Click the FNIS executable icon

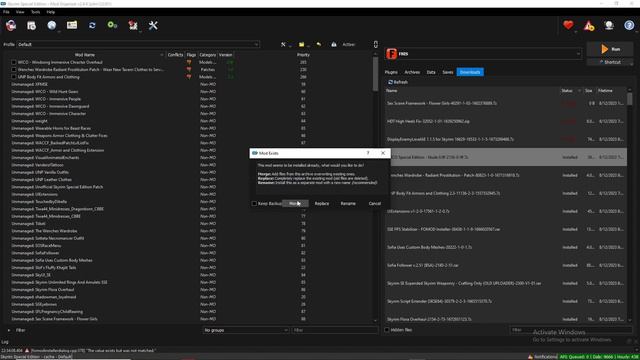tap(391, 54)
